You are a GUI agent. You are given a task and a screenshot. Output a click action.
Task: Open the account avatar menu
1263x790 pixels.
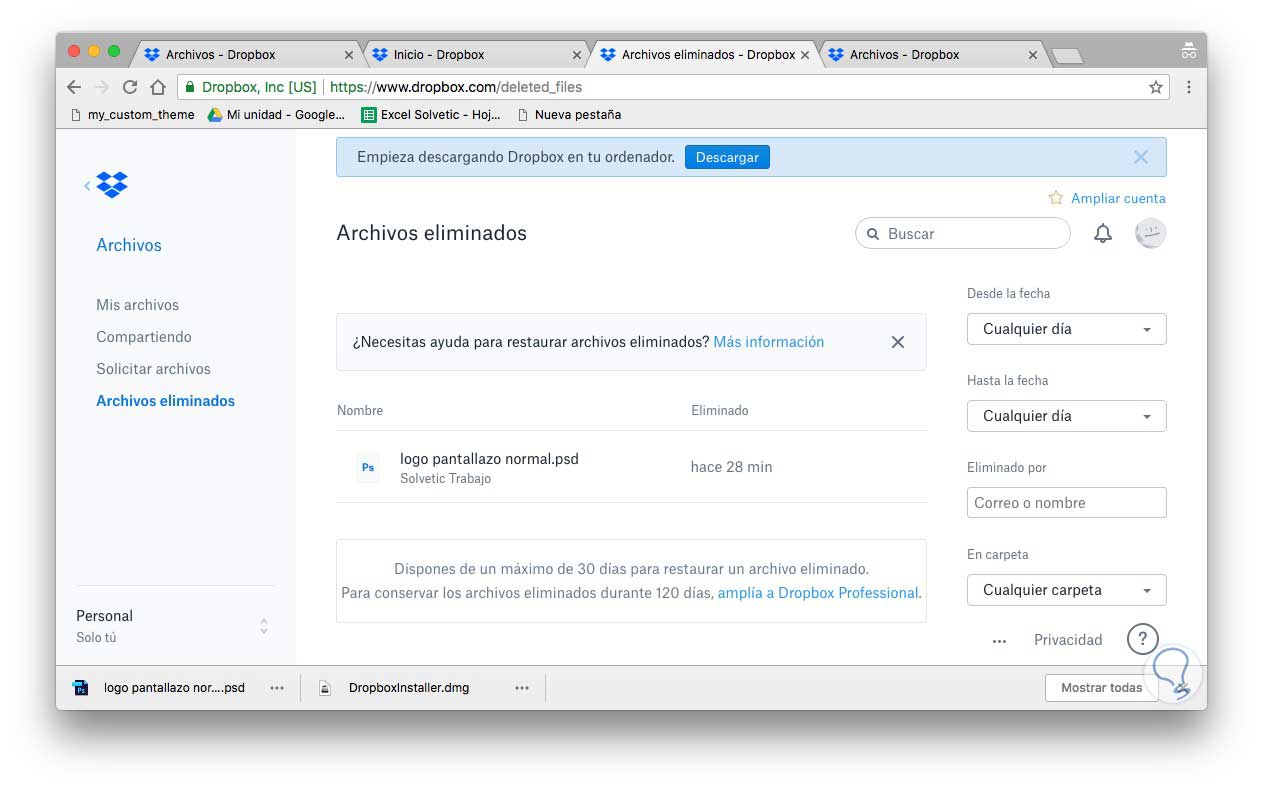coord(1150,234)
